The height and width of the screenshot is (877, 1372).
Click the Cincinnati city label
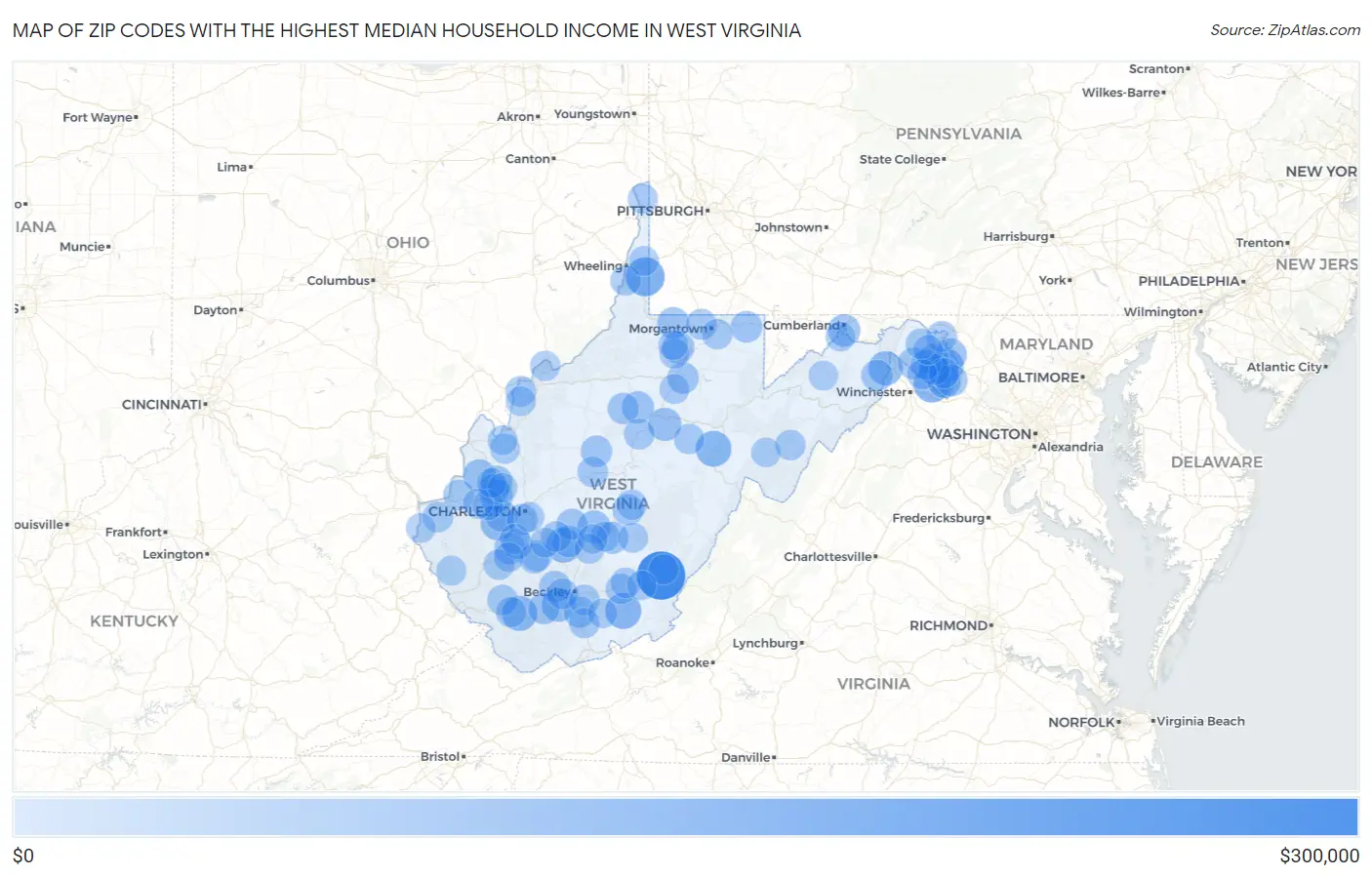tap(162, 404)
